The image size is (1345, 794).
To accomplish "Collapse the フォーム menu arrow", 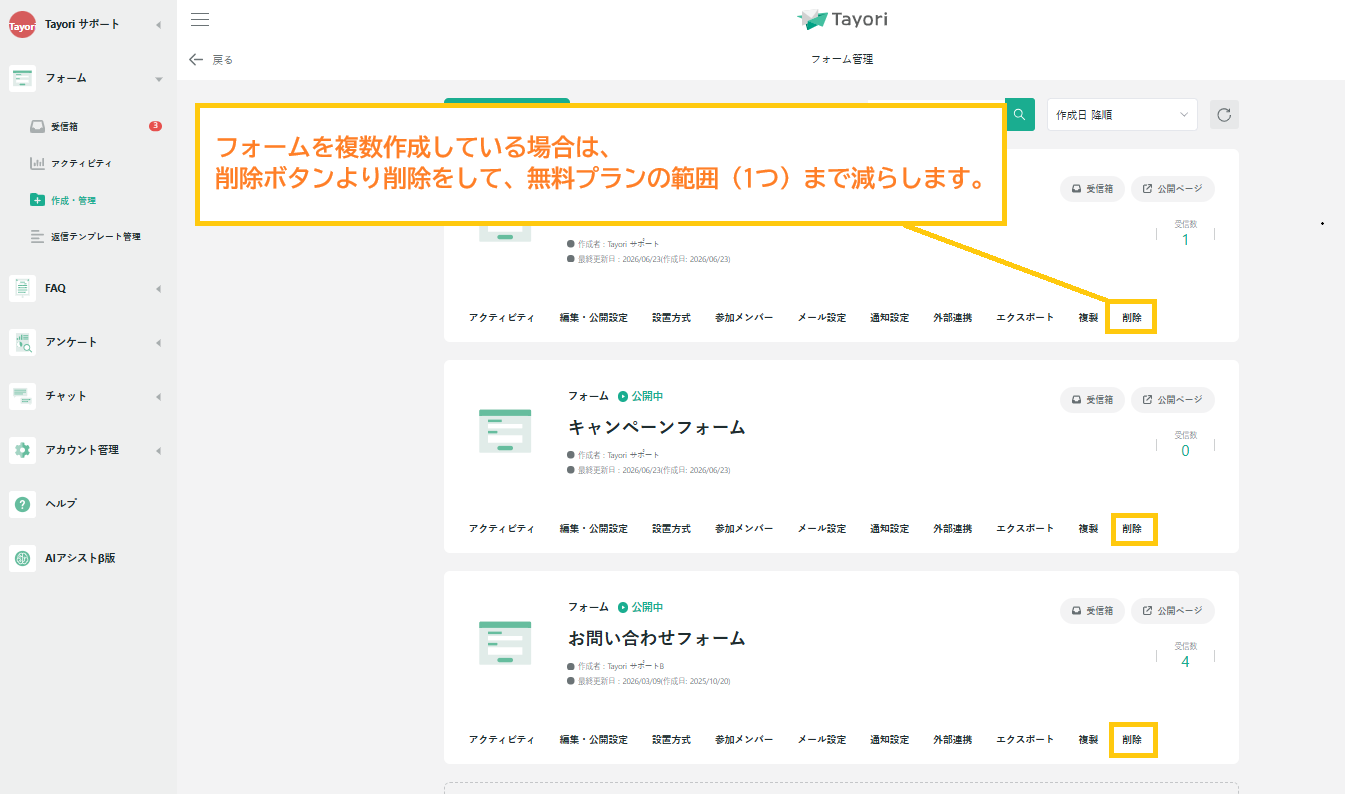I will (159, 79).
